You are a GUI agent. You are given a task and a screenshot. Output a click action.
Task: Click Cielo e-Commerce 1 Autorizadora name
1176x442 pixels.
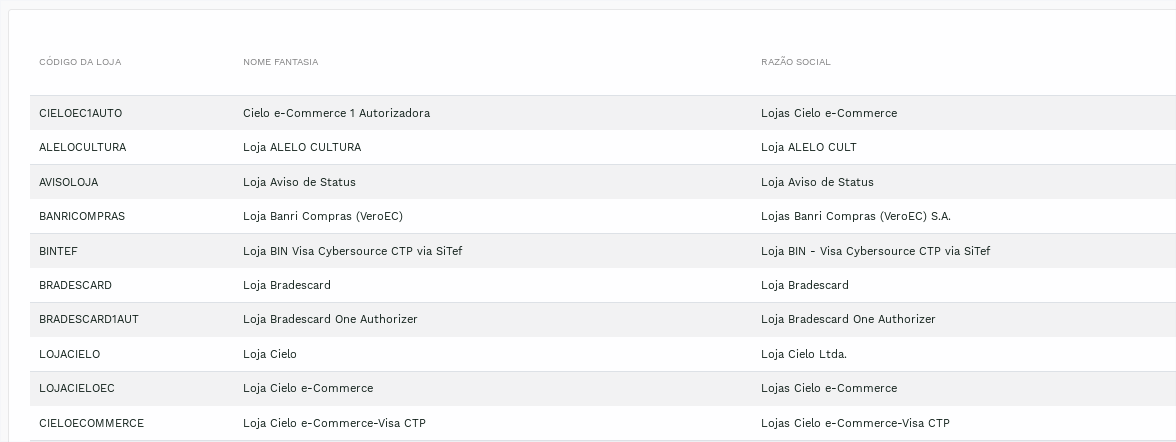[x=337, y=113]
